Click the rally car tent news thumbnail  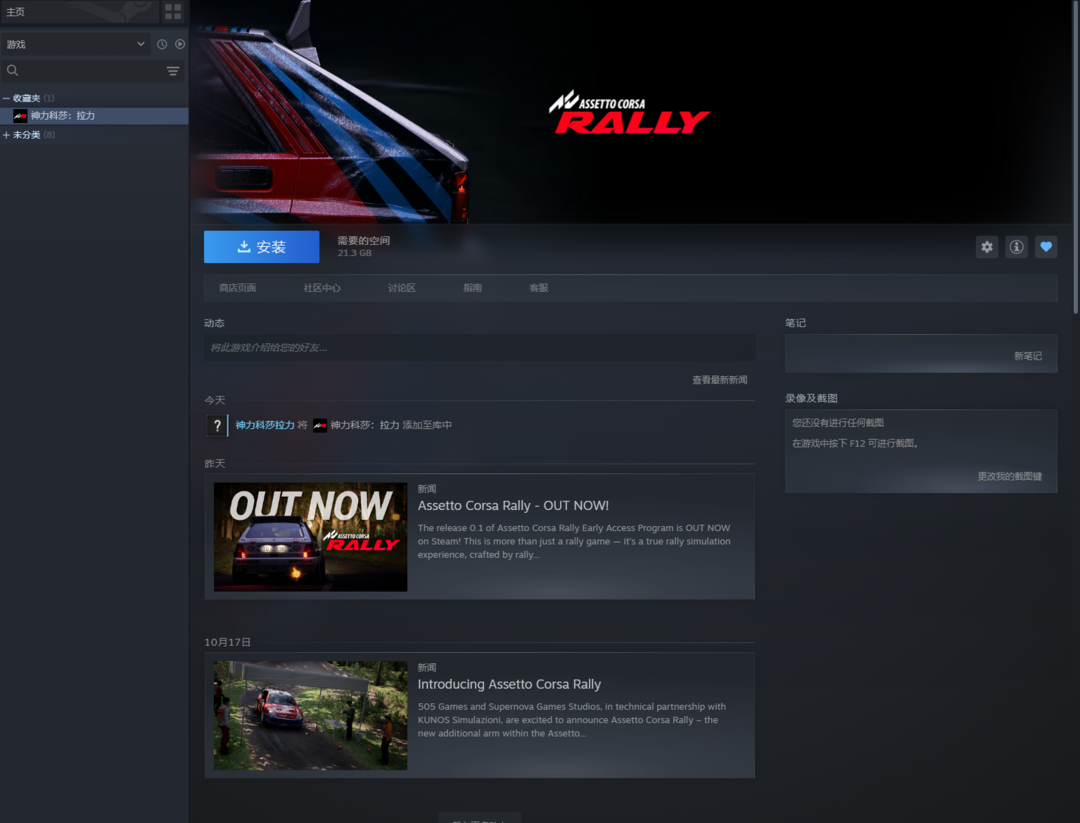pos(311,716)
